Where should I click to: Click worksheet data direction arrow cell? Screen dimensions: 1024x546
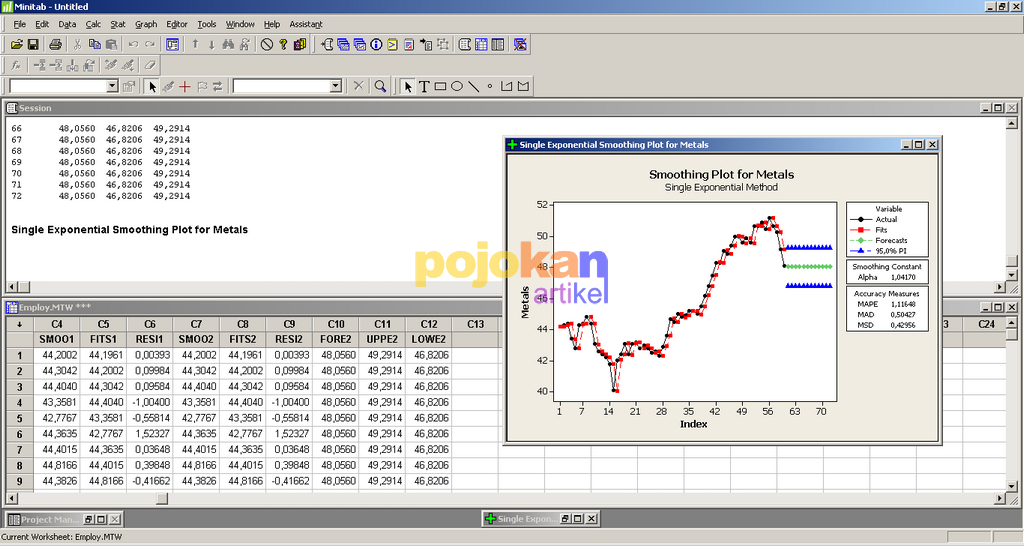tap(20, 324)
